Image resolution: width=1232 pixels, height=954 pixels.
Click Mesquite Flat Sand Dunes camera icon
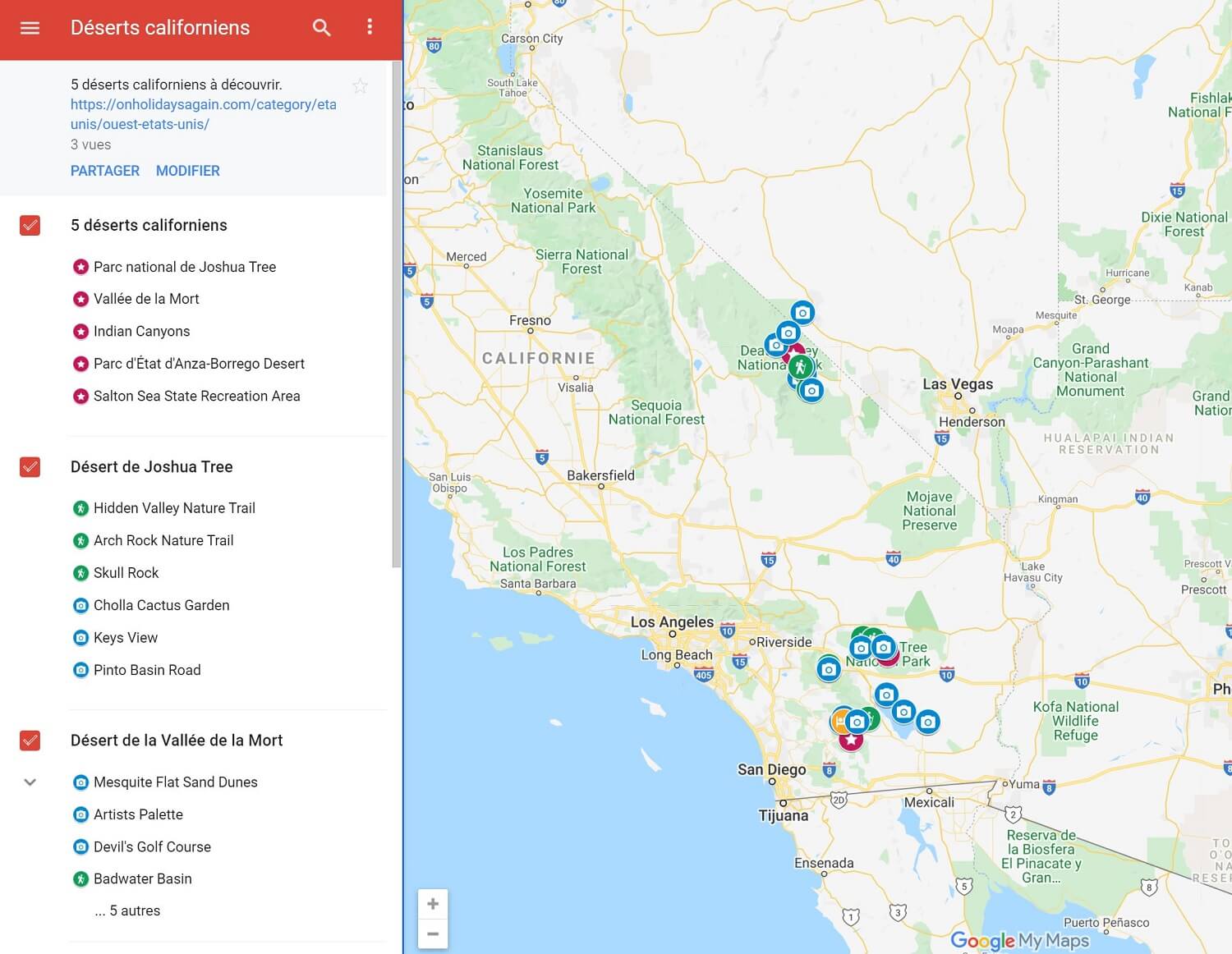pyautogui.click(x=80, y=782)
